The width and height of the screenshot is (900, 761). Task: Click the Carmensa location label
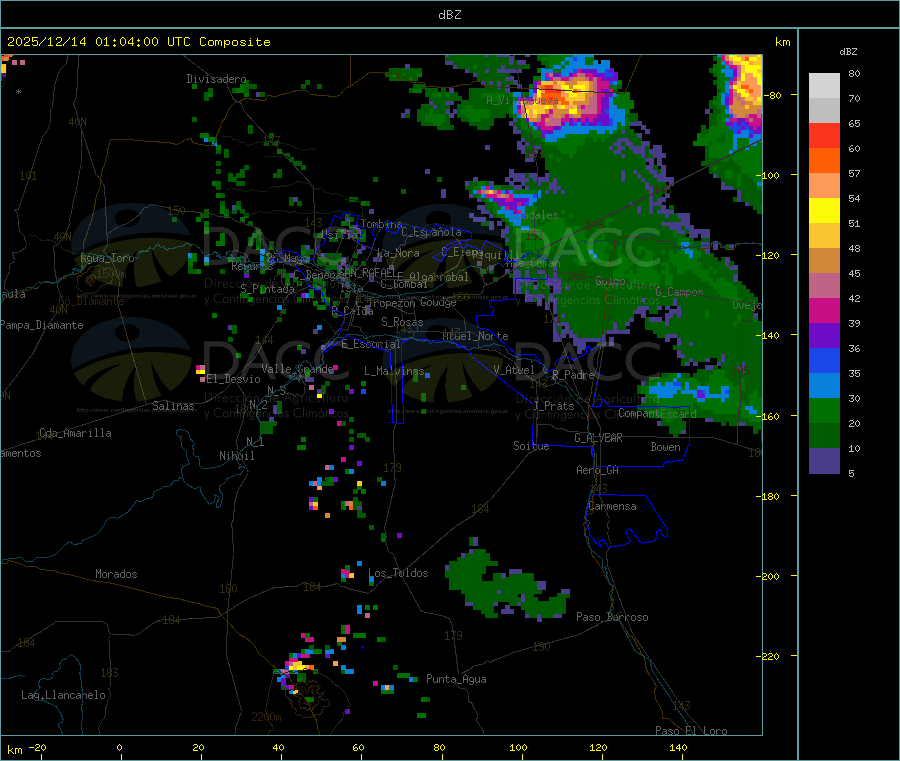[x=612, y=506]
